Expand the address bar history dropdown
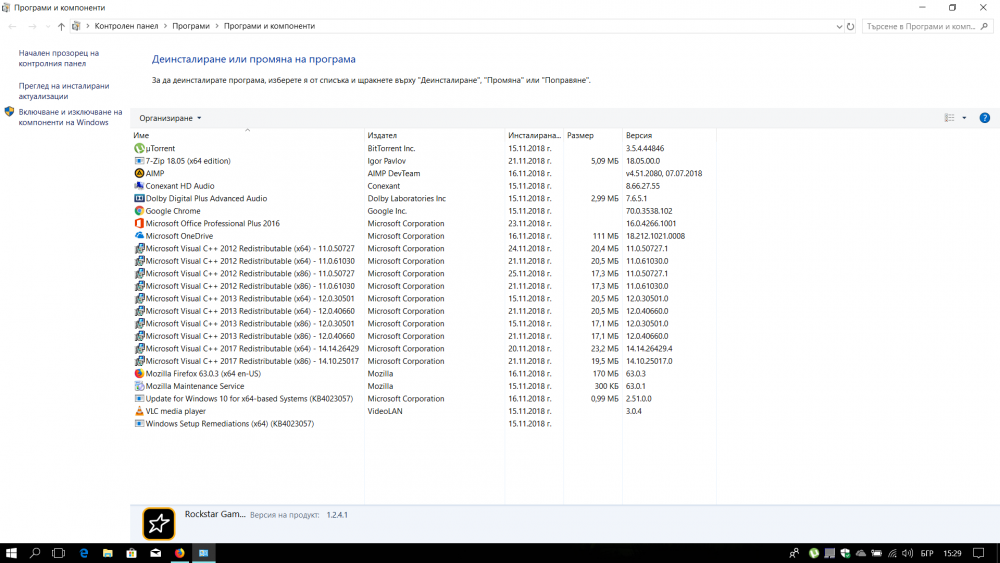The height and width of the screenshot is (563, 1000). (839, 26)
